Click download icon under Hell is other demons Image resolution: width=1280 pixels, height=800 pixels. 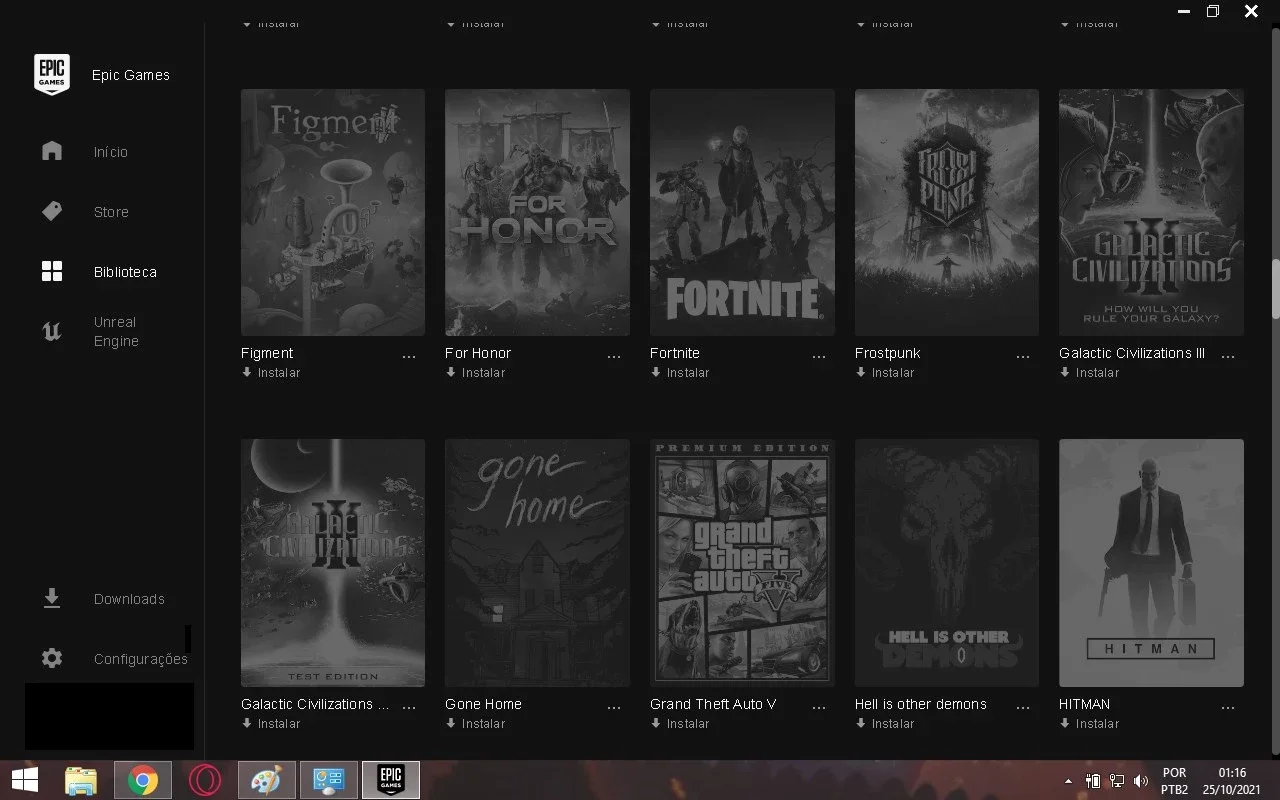click(x=861, y=723)
